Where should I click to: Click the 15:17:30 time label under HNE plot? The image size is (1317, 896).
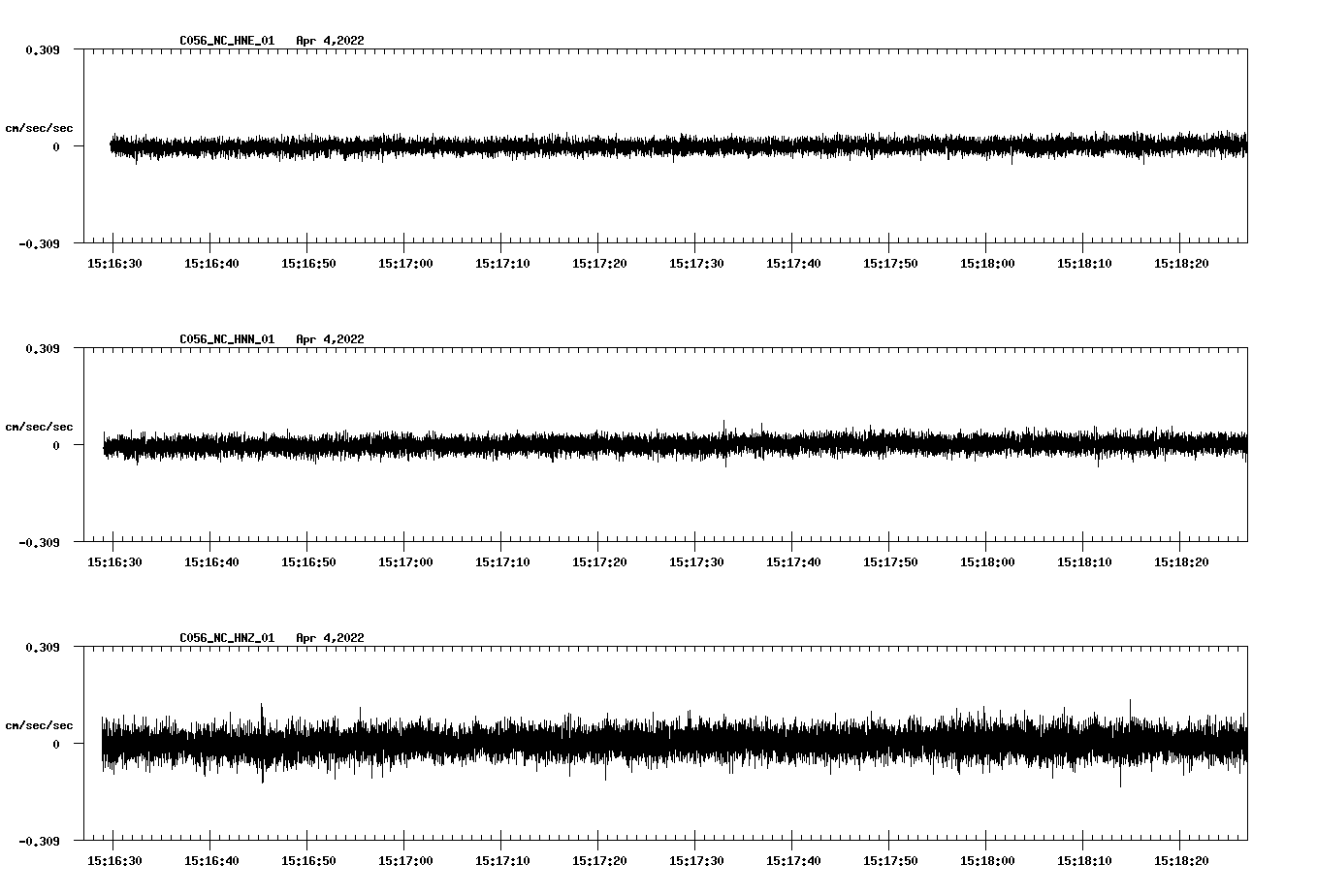(696, 264)
